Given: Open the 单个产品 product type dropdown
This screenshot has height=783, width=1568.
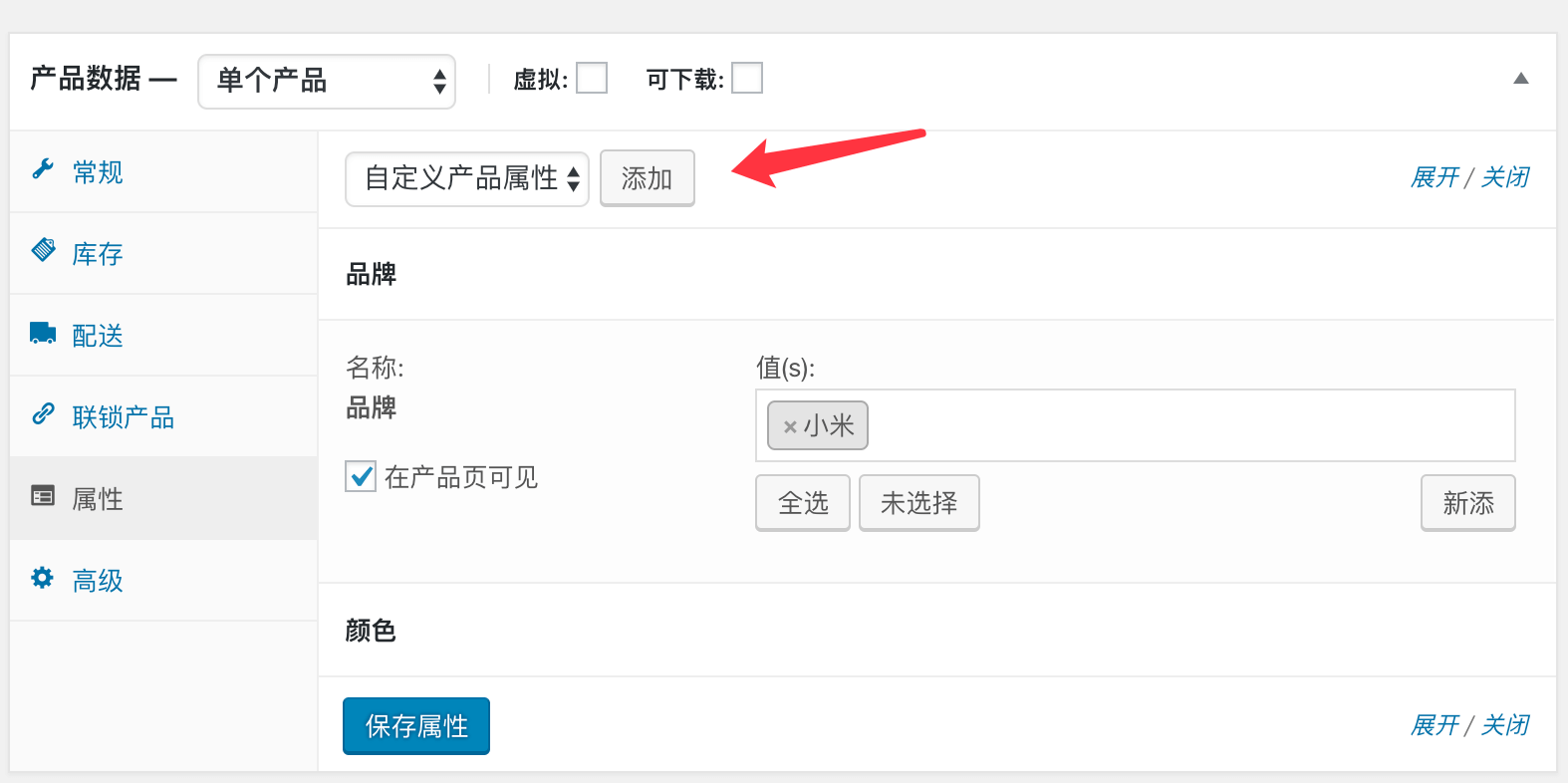Looking at the screenshot, I should [x=327, y=81].
